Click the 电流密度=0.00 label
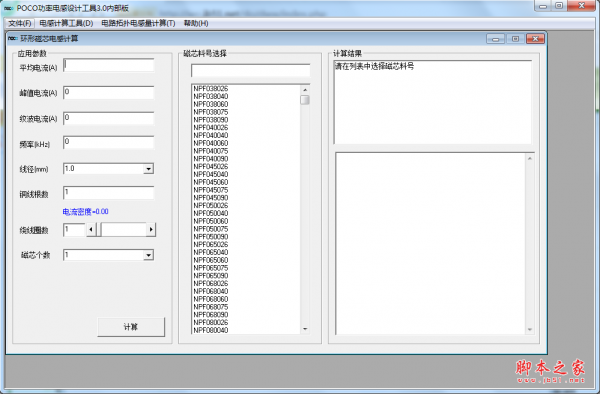The width and height of the screenshot is (600, 394). click(x=85, y=212)
